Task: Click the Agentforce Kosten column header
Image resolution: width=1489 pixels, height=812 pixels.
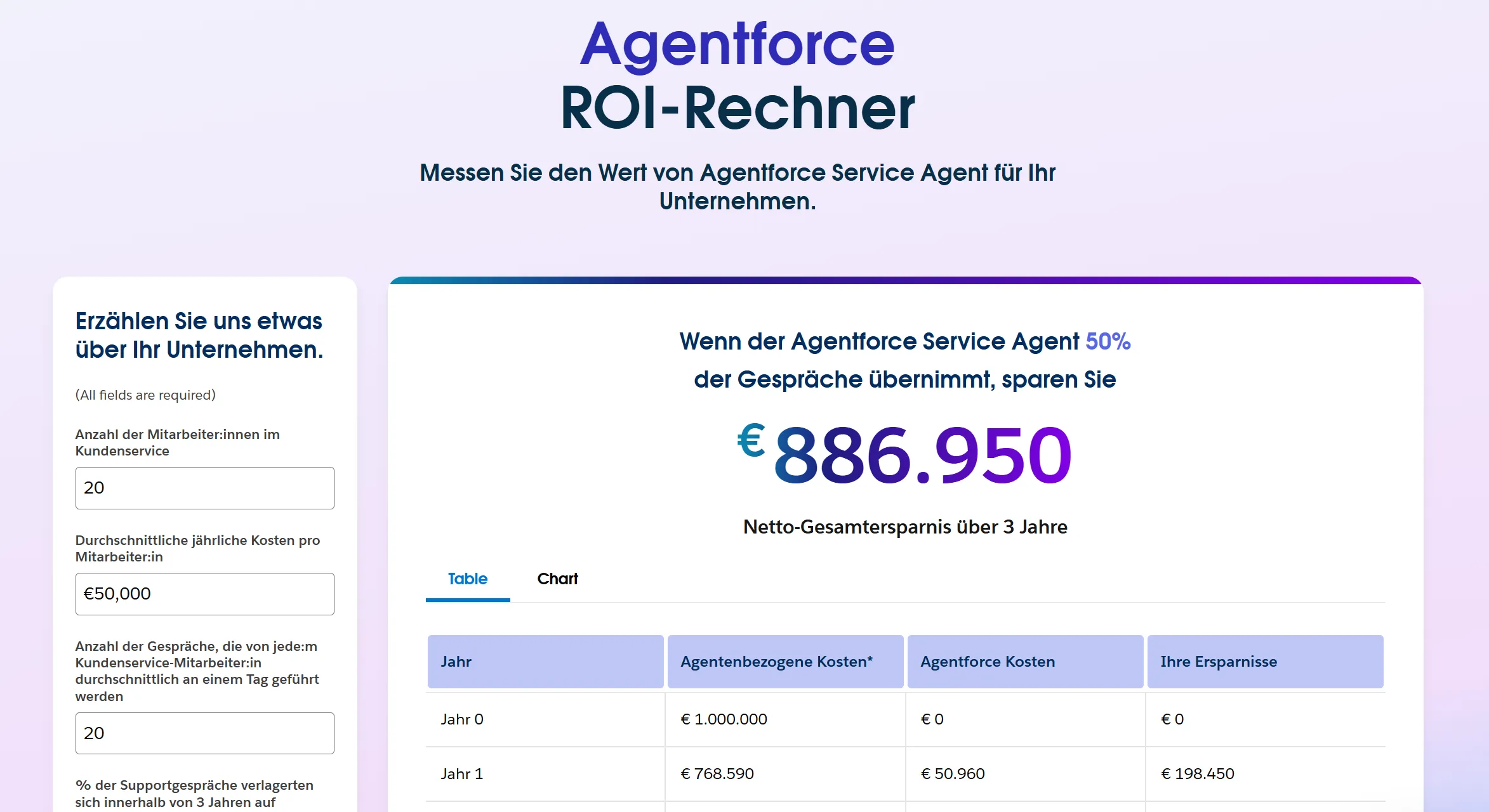Action: point(987,661)
